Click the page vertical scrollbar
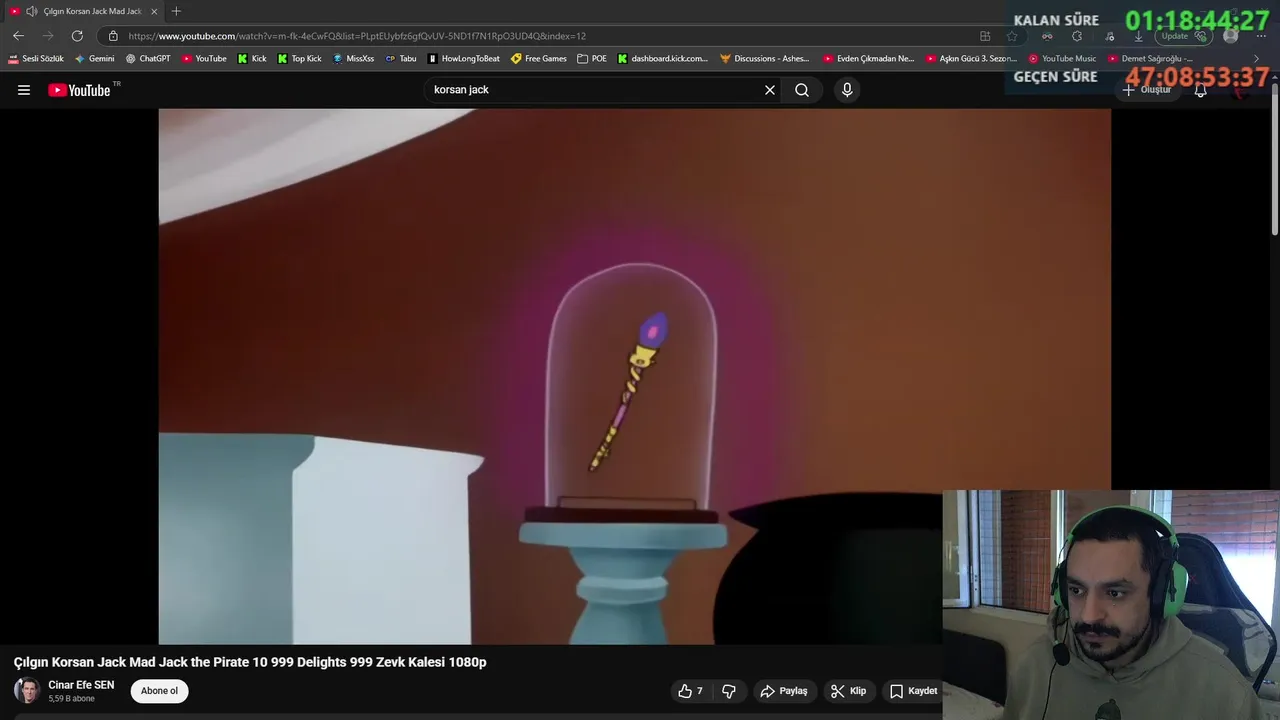This screenshot has width=1280, height=720. (x=1274, y=160)
